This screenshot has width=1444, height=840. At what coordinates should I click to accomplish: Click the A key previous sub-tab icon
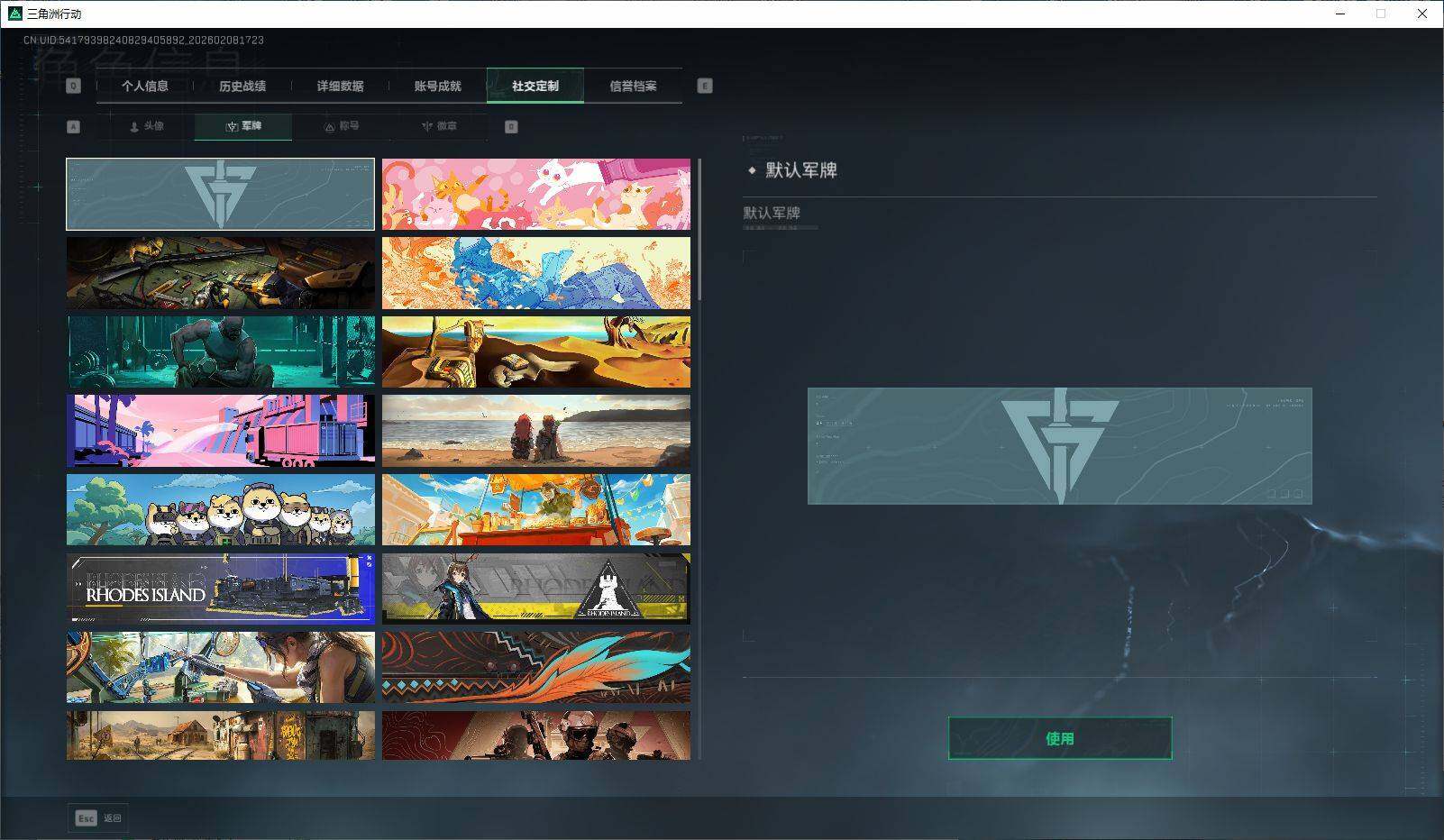tap(74, 127)
